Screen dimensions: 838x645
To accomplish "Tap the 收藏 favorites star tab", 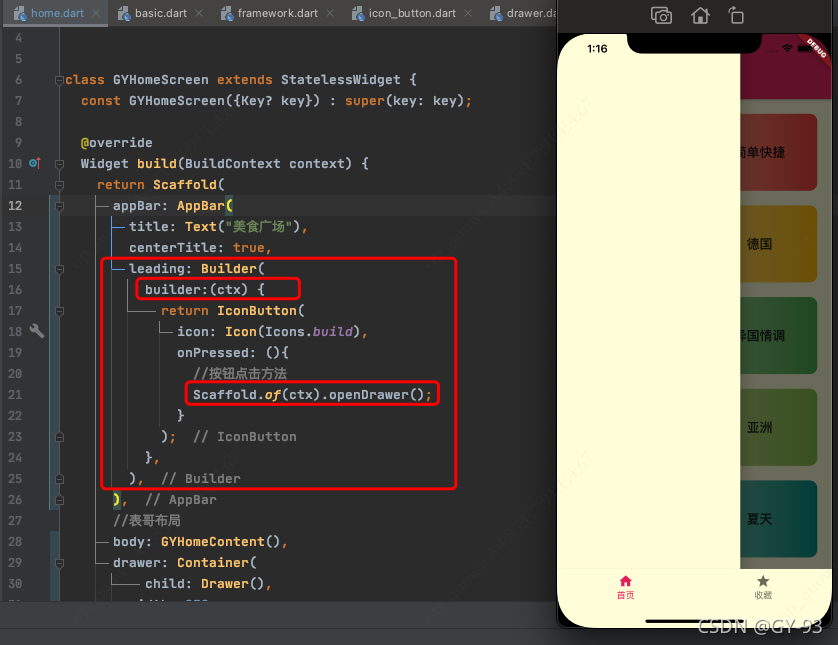I will pos(763,587).
